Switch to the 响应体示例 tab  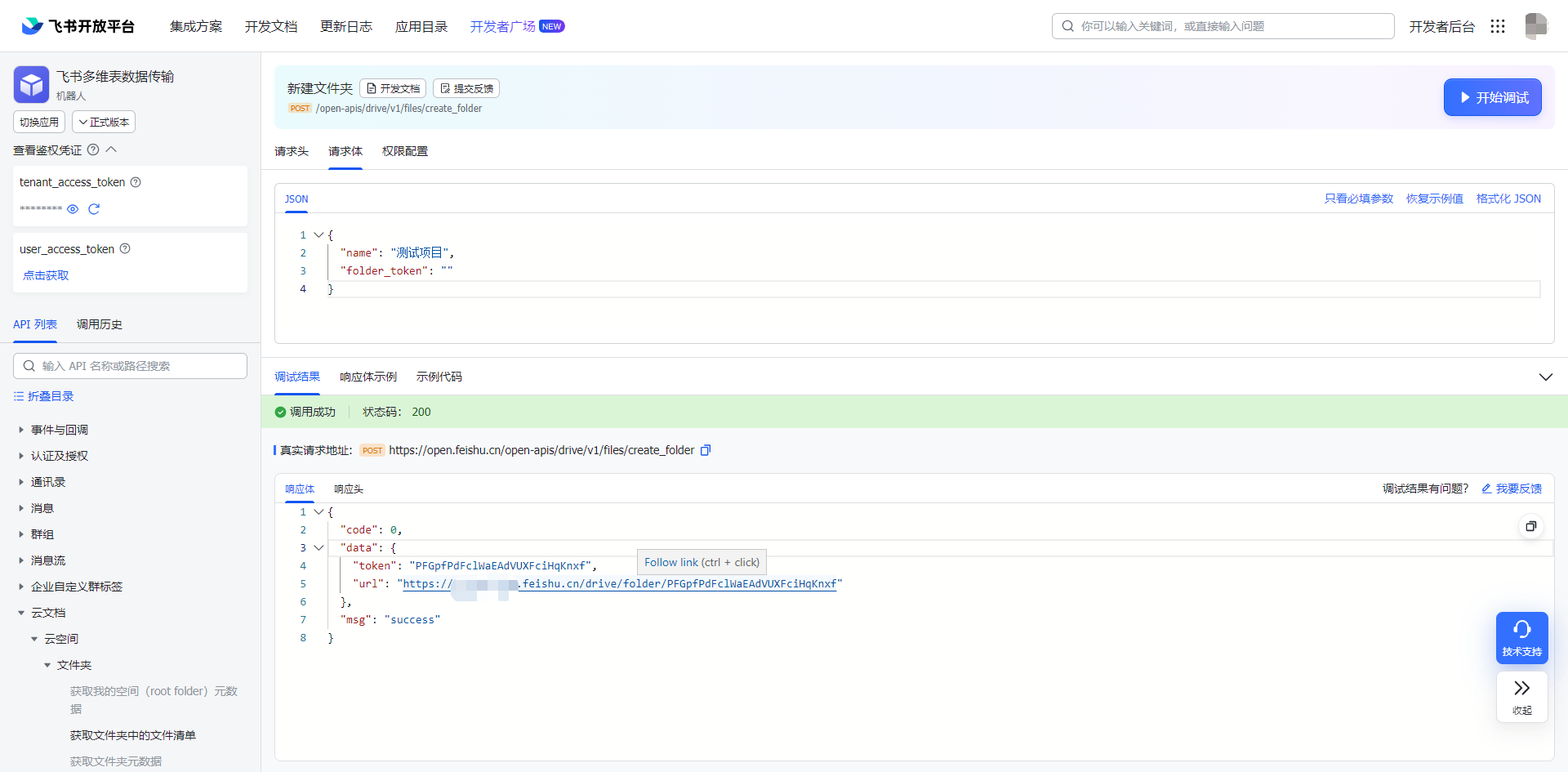coord(368,377)
